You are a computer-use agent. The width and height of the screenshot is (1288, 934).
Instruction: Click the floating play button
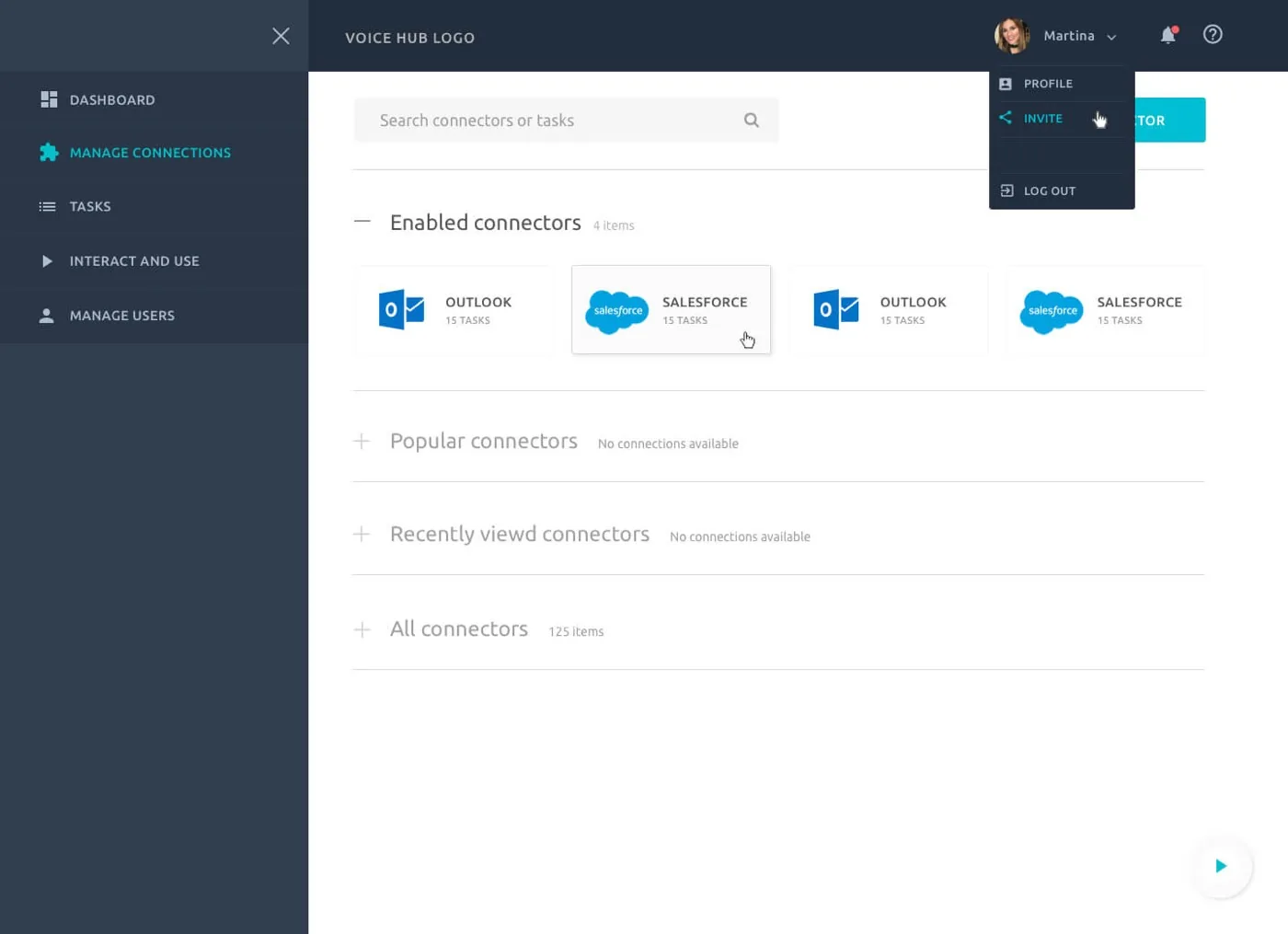[1221, 866]
